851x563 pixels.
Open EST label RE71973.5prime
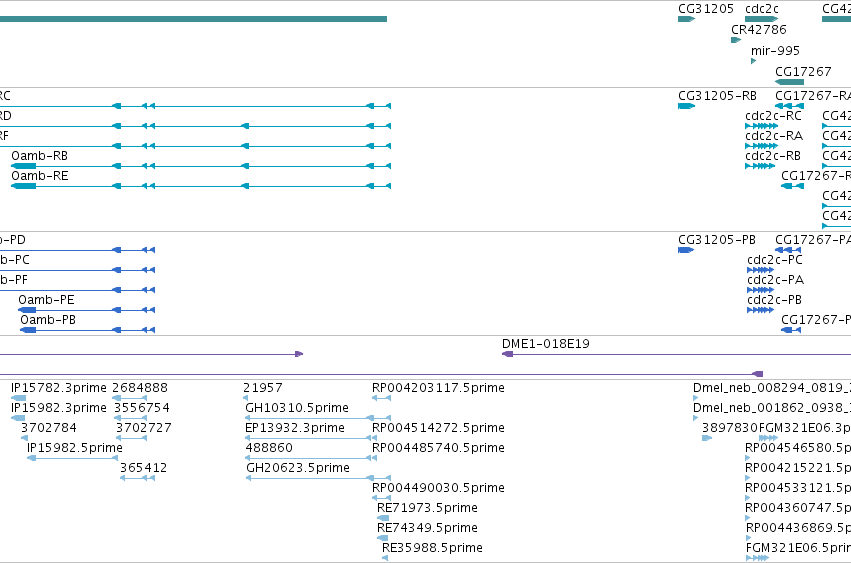point(427,508)
